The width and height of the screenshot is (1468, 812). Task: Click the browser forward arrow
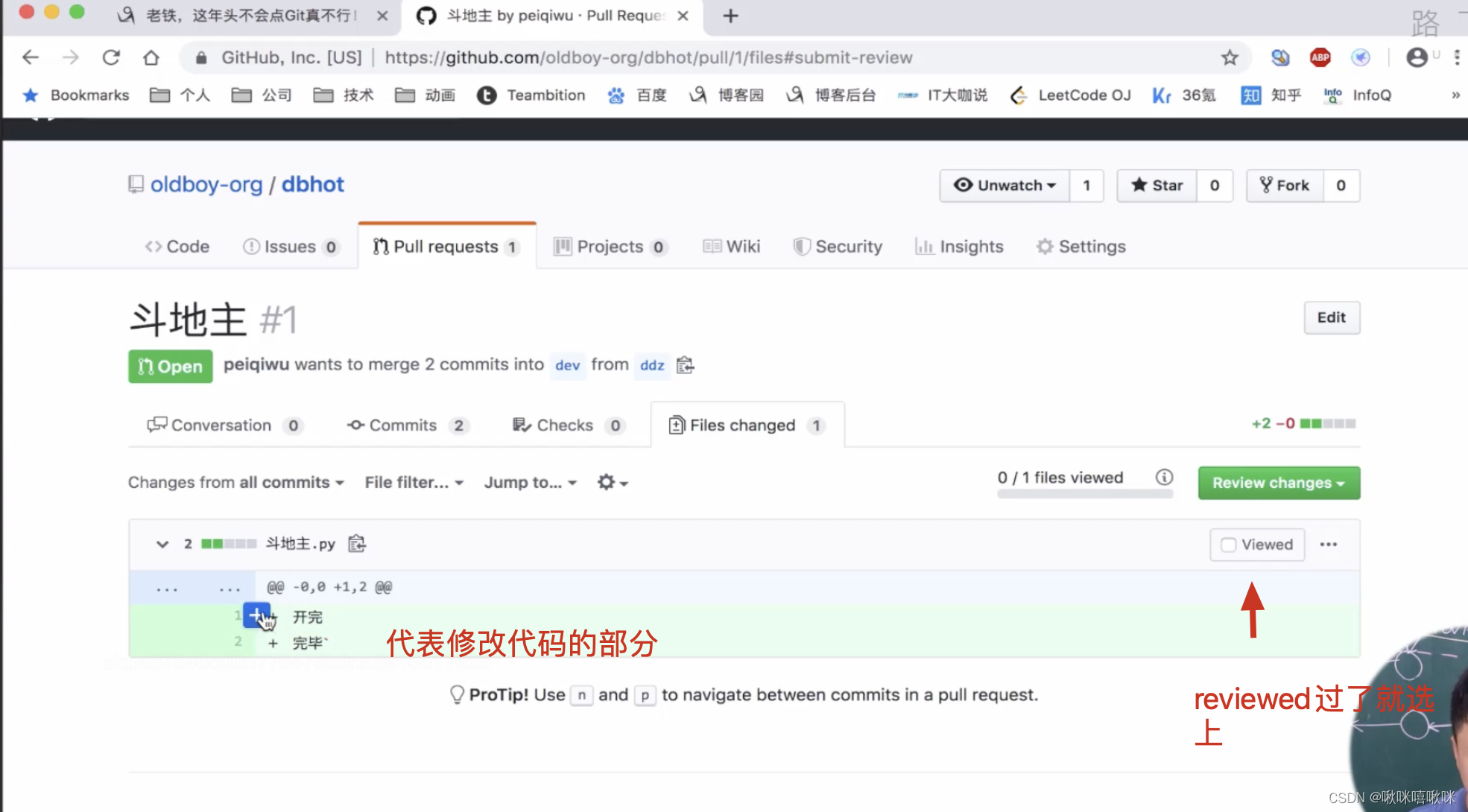(x=71, y=57)
